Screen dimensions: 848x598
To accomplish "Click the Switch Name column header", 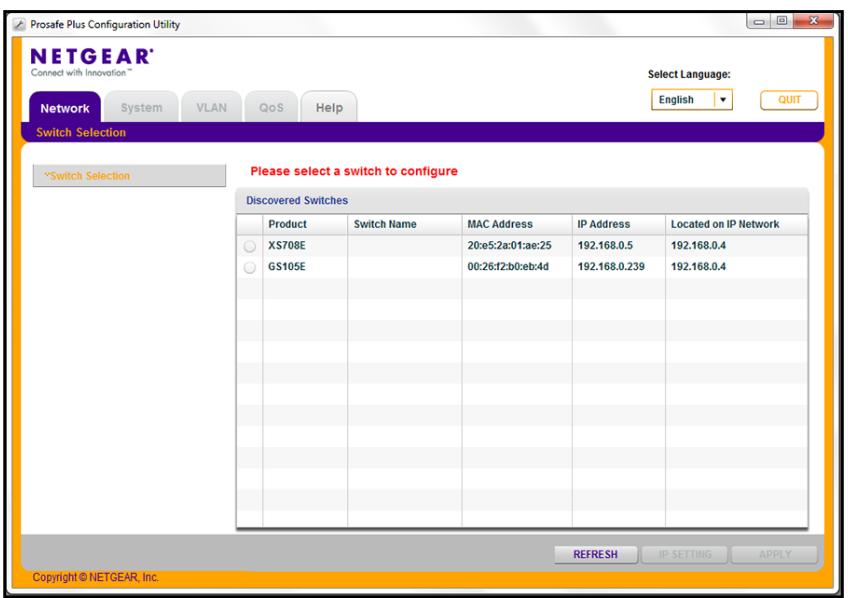I will [x=405, y=224].
